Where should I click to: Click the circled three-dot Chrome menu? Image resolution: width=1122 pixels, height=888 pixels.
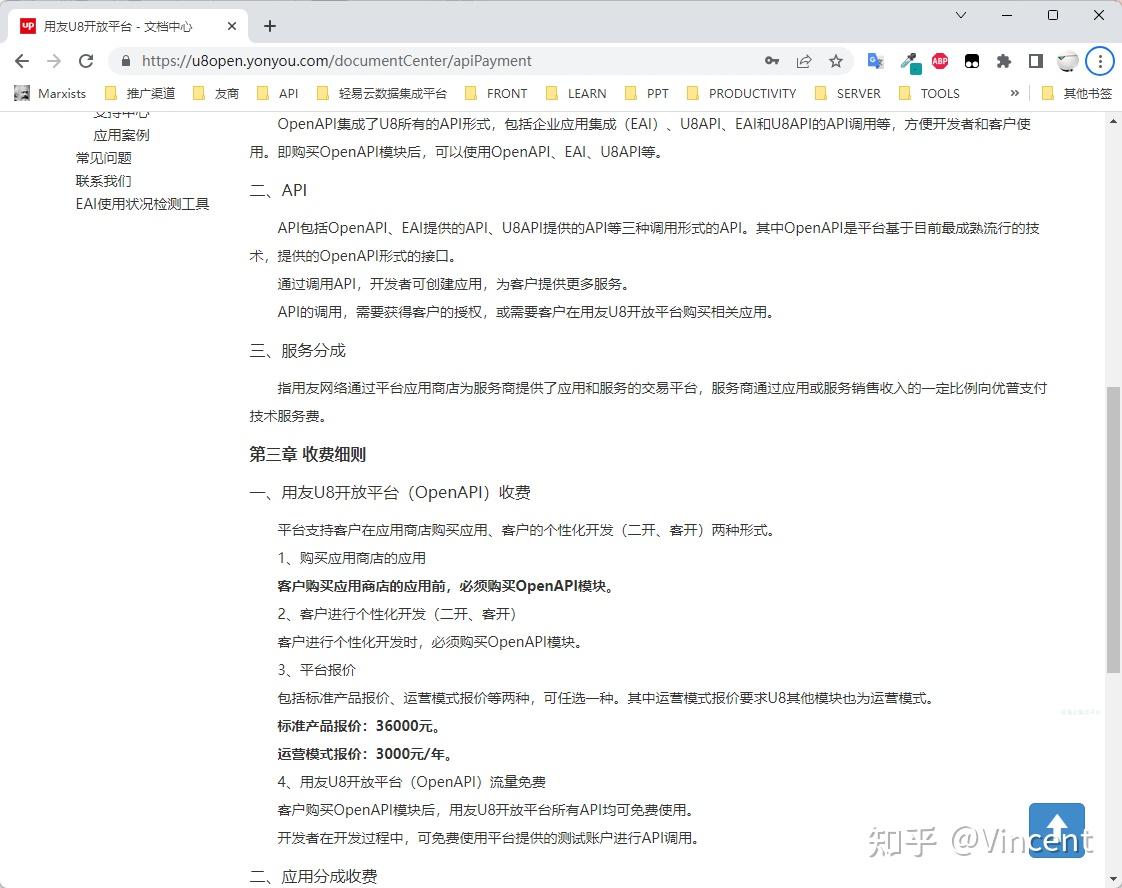1100,61
